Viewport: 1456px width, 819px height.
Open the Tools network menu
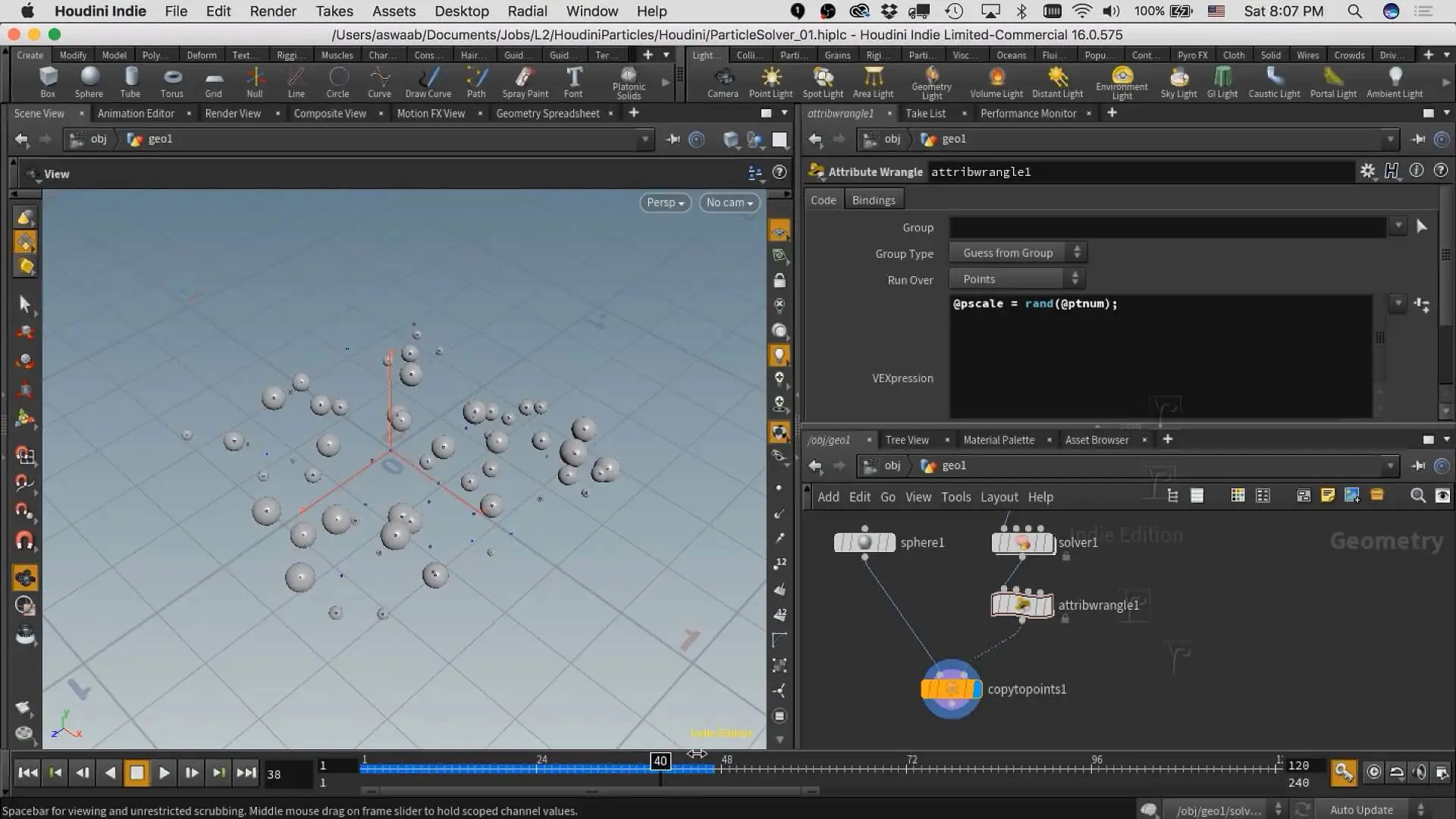(x=955, y=497)
